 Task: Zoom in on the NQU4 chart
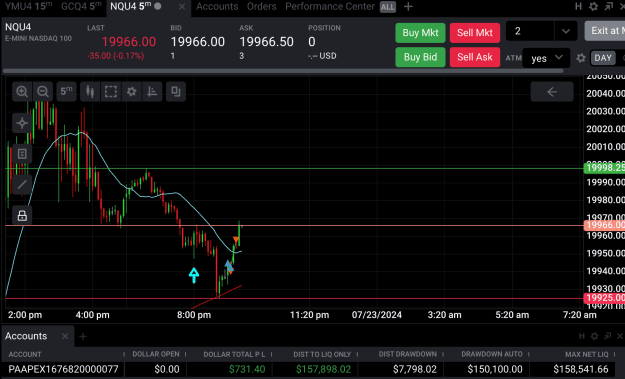coord(22,92)
